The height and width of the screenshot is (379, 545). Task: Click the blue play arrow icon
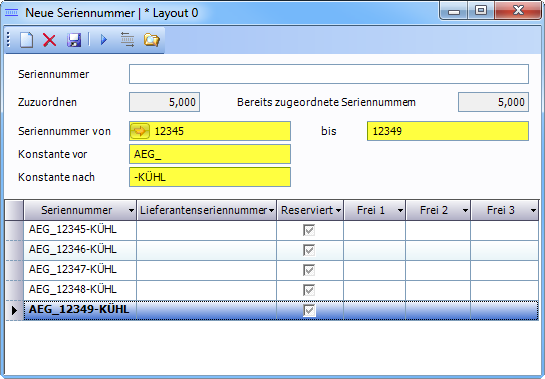pyautogui.click(x=104, y=40)
